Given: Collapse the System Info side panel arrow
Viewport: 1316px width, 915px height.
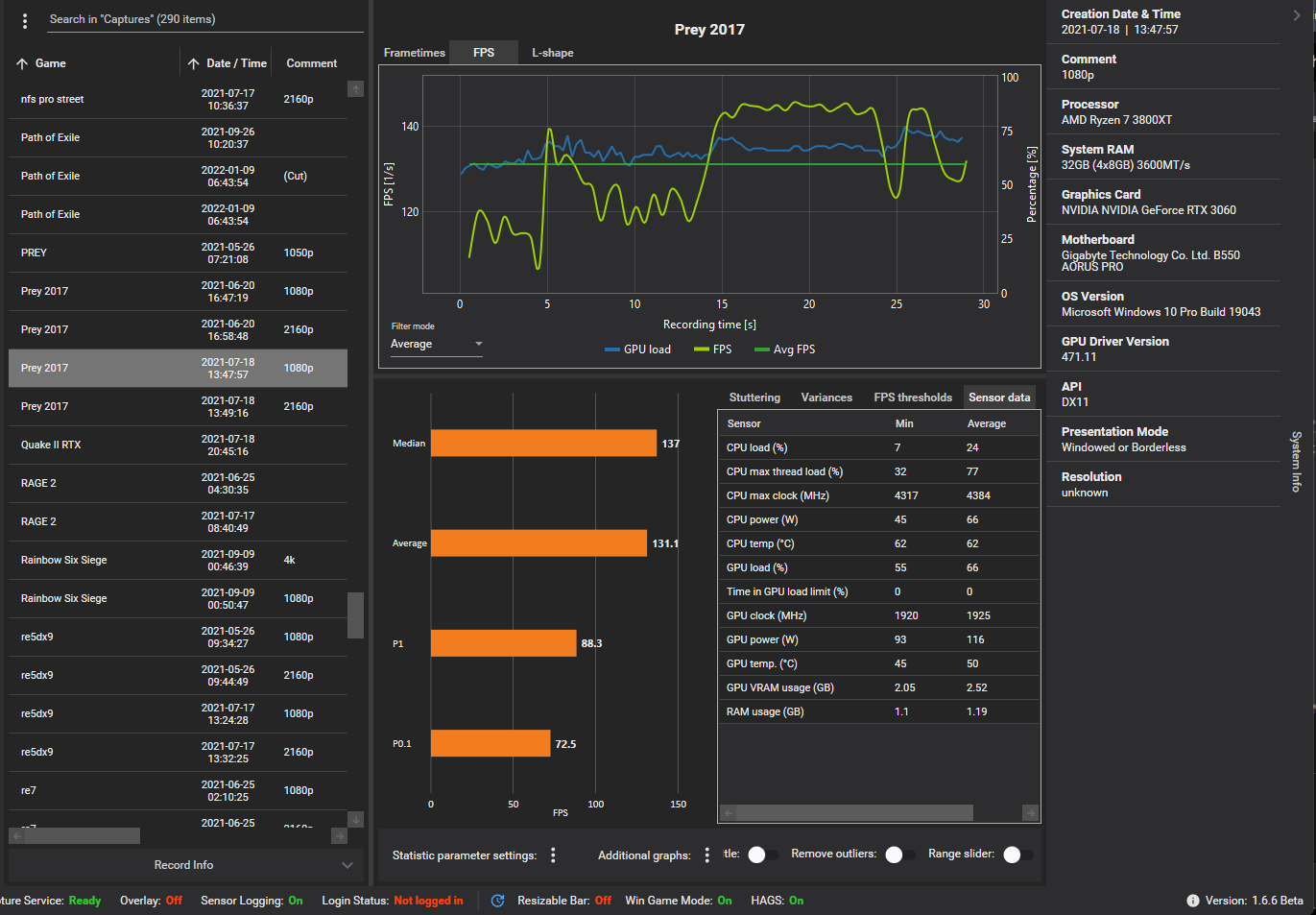Looking at the screenshot, I should coord(1297,15).
